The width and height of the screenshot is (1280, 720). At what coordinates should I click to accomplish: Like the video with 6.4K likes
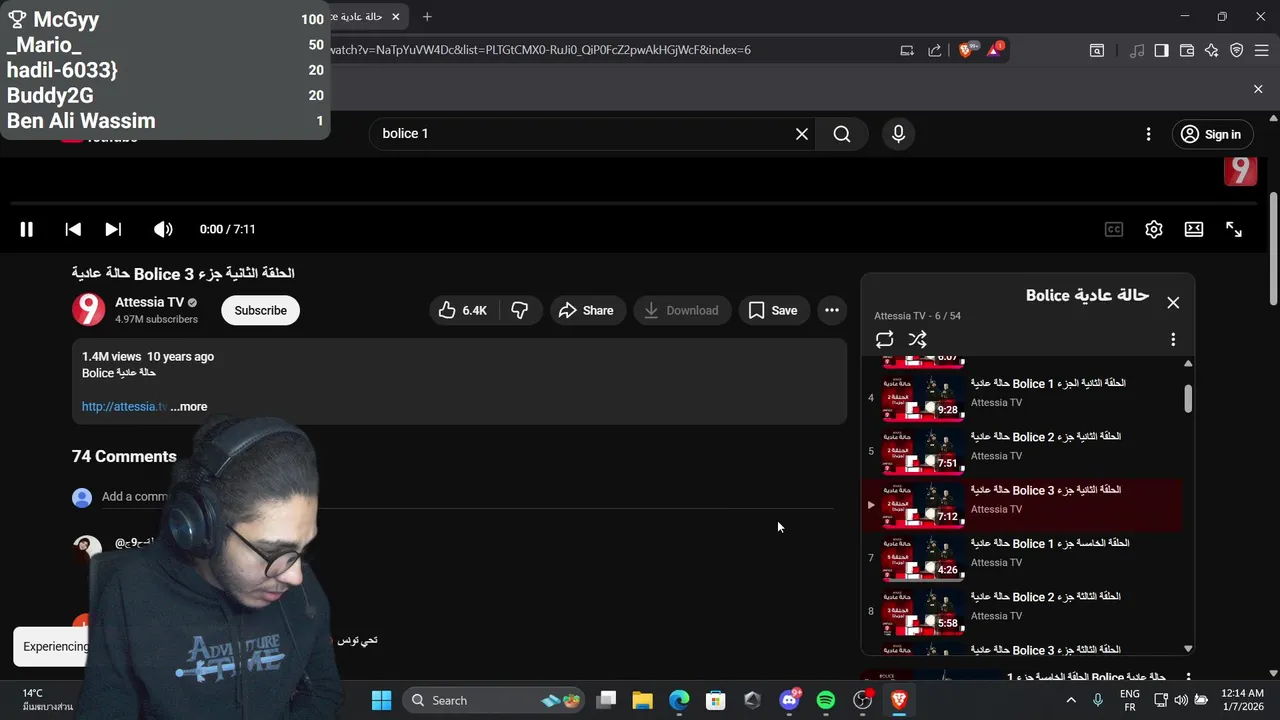click(463, 310)
